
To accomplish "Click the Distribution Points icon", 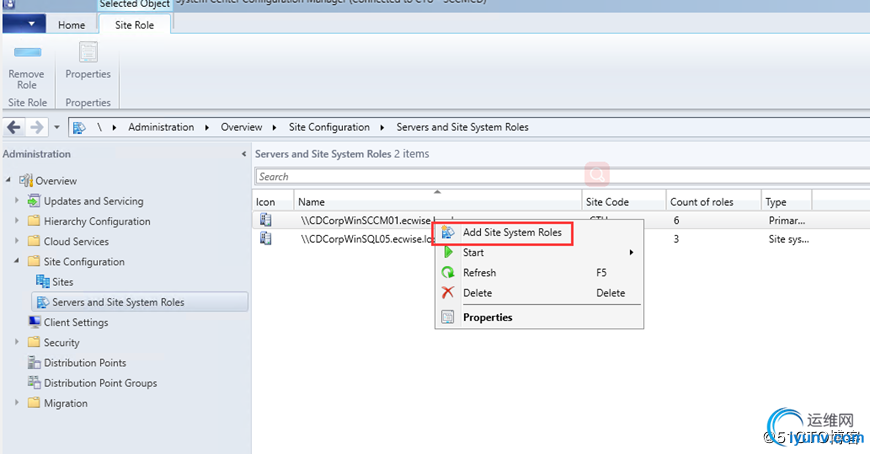I will [34, 362].
